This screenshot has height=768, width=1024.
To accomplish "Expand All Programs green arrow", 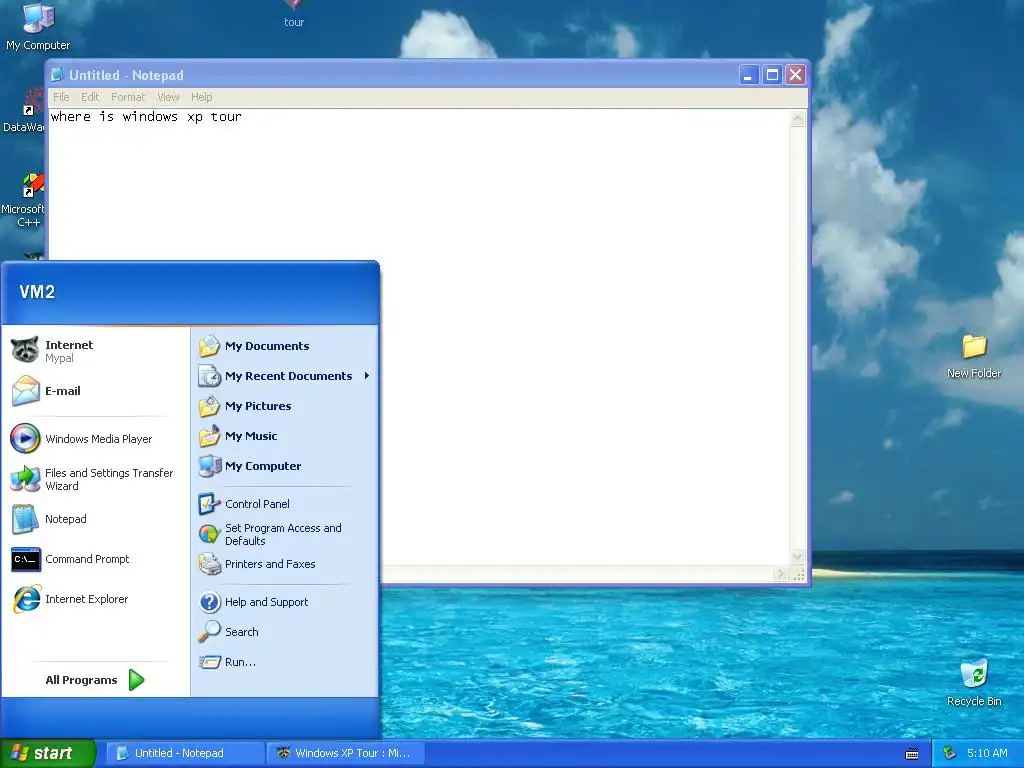I will 136,680.
